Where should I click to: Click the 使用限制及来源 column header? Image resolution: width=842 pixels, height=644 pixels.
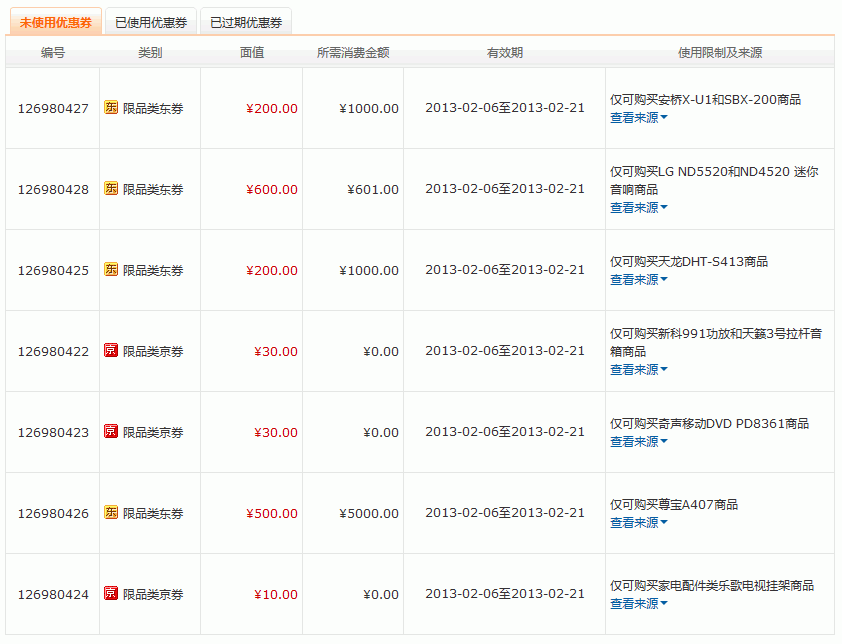click(x=720, y=53)
